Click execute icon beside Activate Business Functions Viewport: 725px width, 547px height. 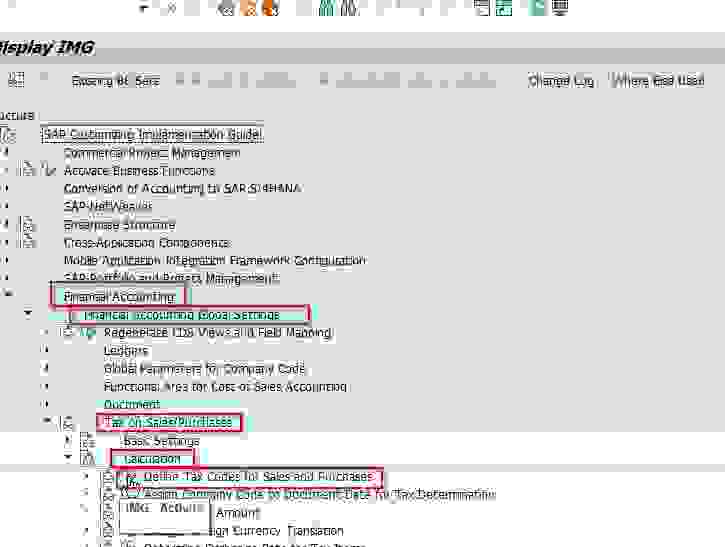tap(48, 170)
